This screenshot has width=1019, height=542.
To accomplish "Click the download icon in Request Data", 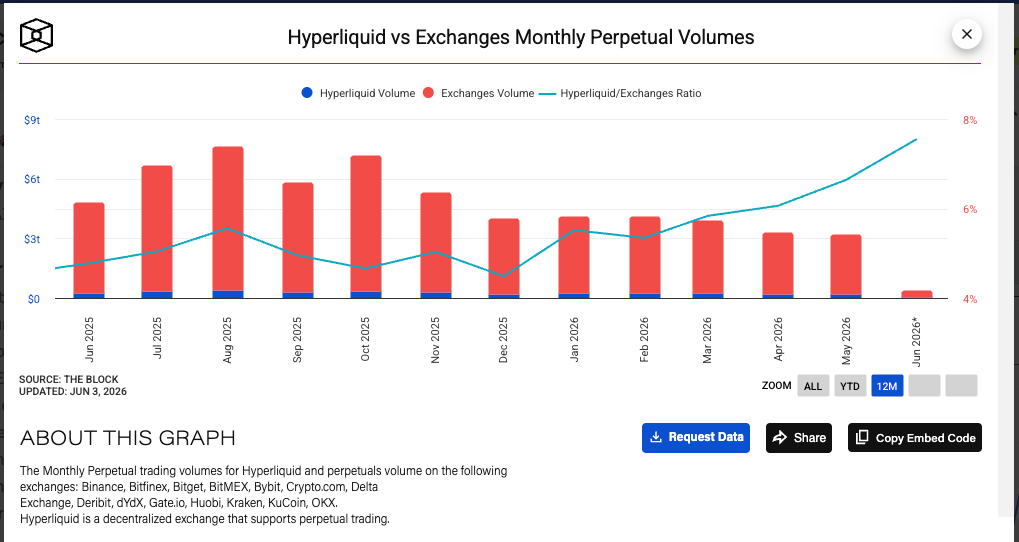I will click(x=656, y=437).
